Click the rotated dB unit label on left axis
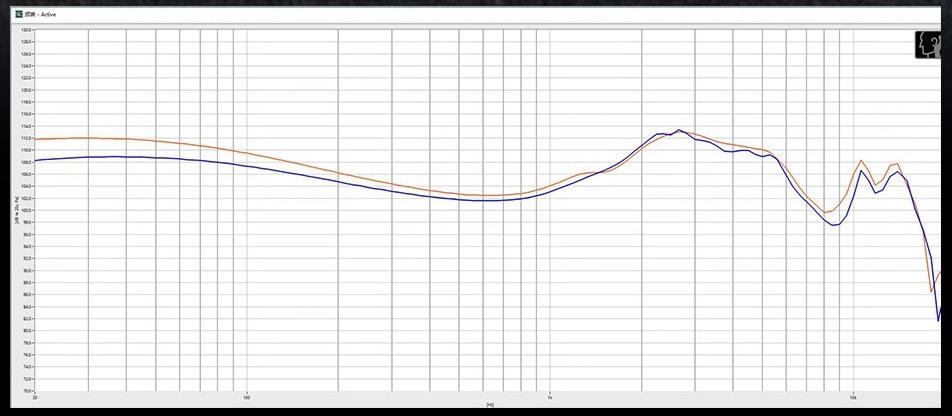The height and width of the screenshot is (416, 952). click(x=16, y=212)
